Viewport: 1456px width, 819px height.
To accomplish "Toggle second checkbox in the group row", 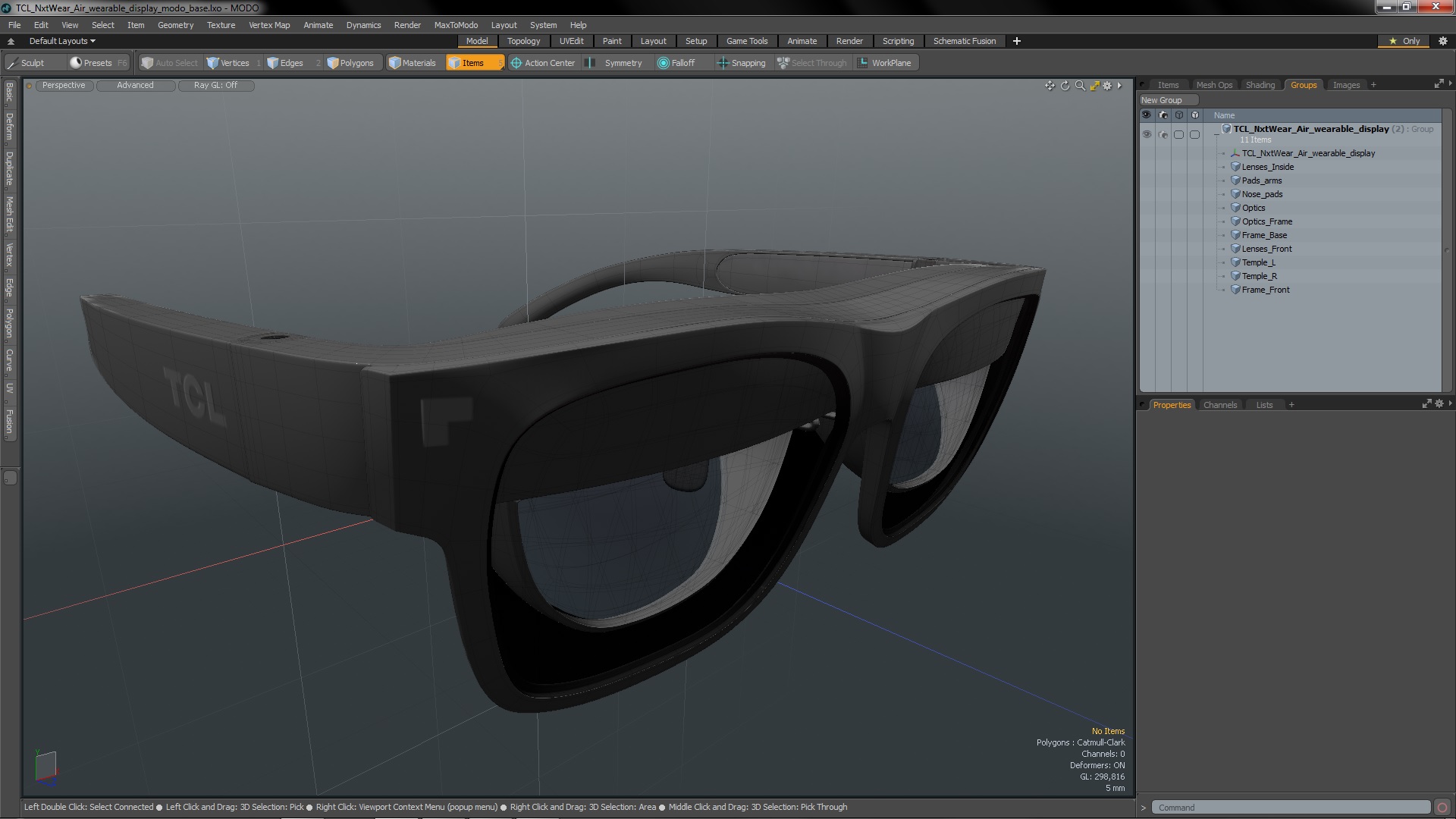I will [x=1194, y=134].
